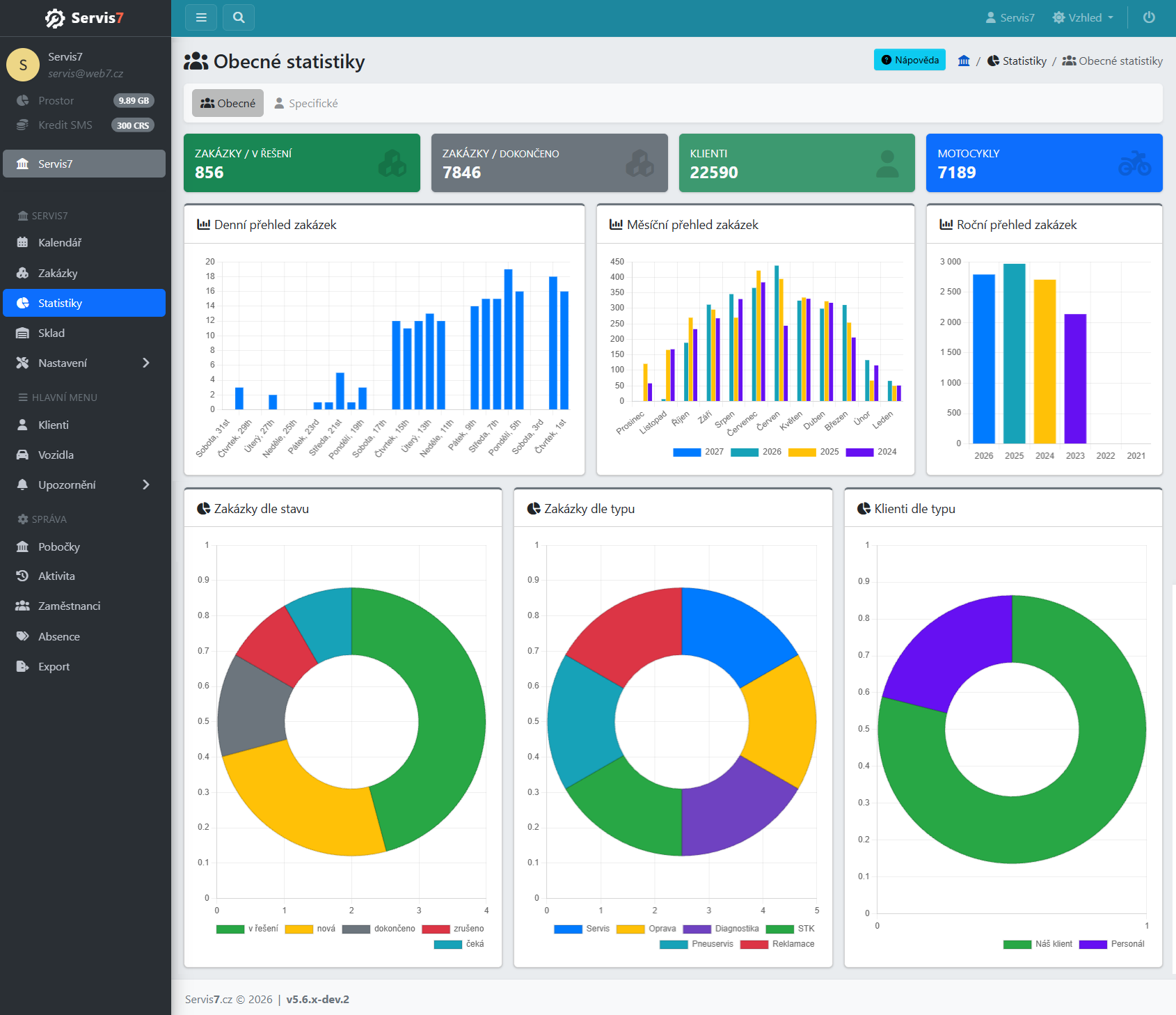Go to home via breadcrumb building icon
Viewport: 1176px width, 1015px height.
(964, 61)
